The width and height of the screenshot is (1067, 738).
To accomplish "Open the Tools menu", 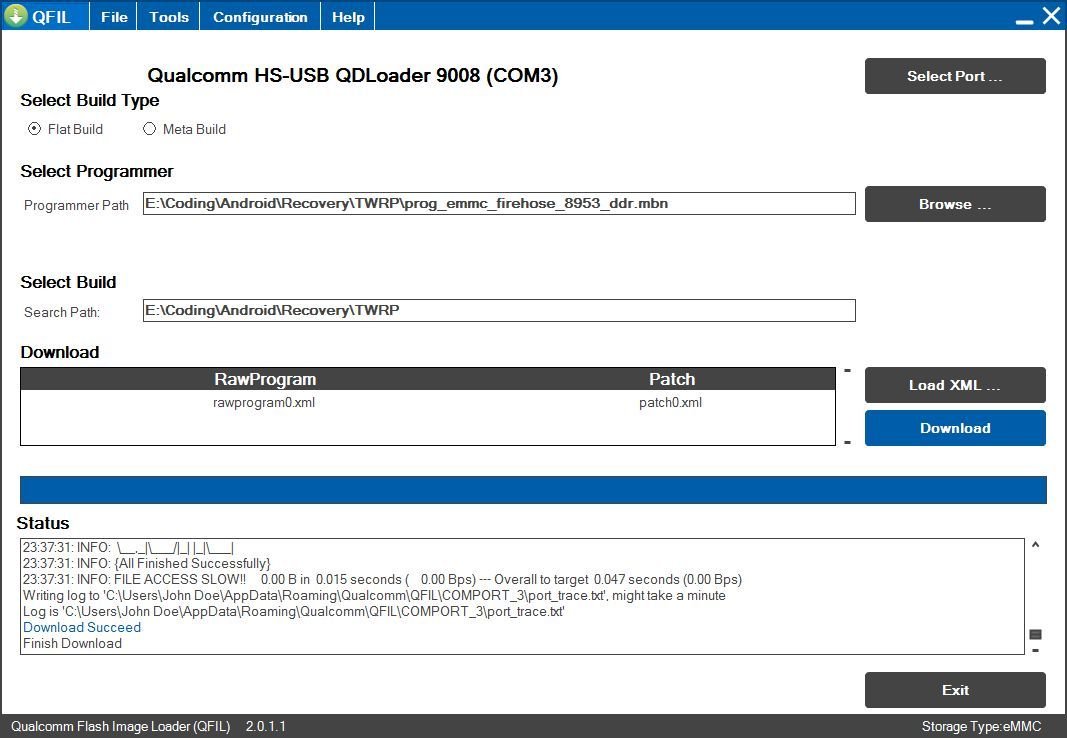I will (168, 16).
